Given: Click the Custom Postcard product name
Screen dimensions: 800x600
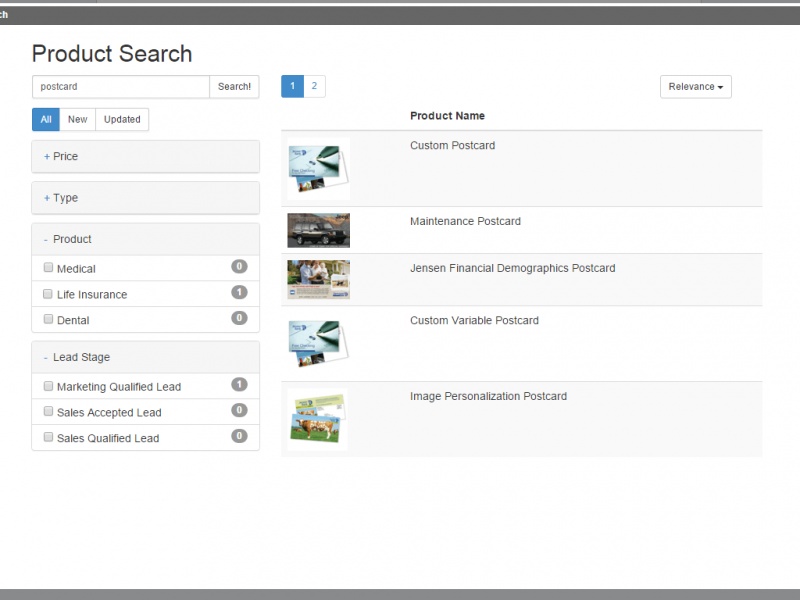Looking at the screenshot, I should click(x=453, y=145).
